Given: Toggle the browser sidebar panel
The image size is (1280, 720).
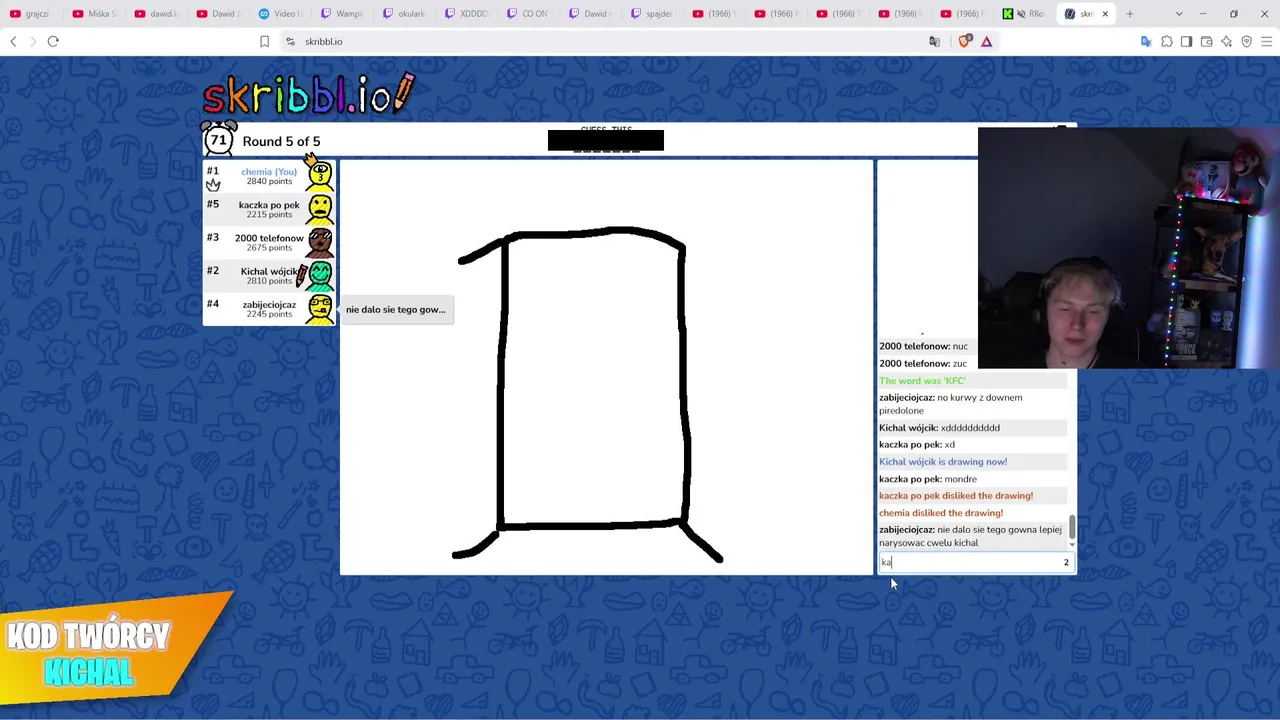Looking at the screenshot, I should (1186, 41).
